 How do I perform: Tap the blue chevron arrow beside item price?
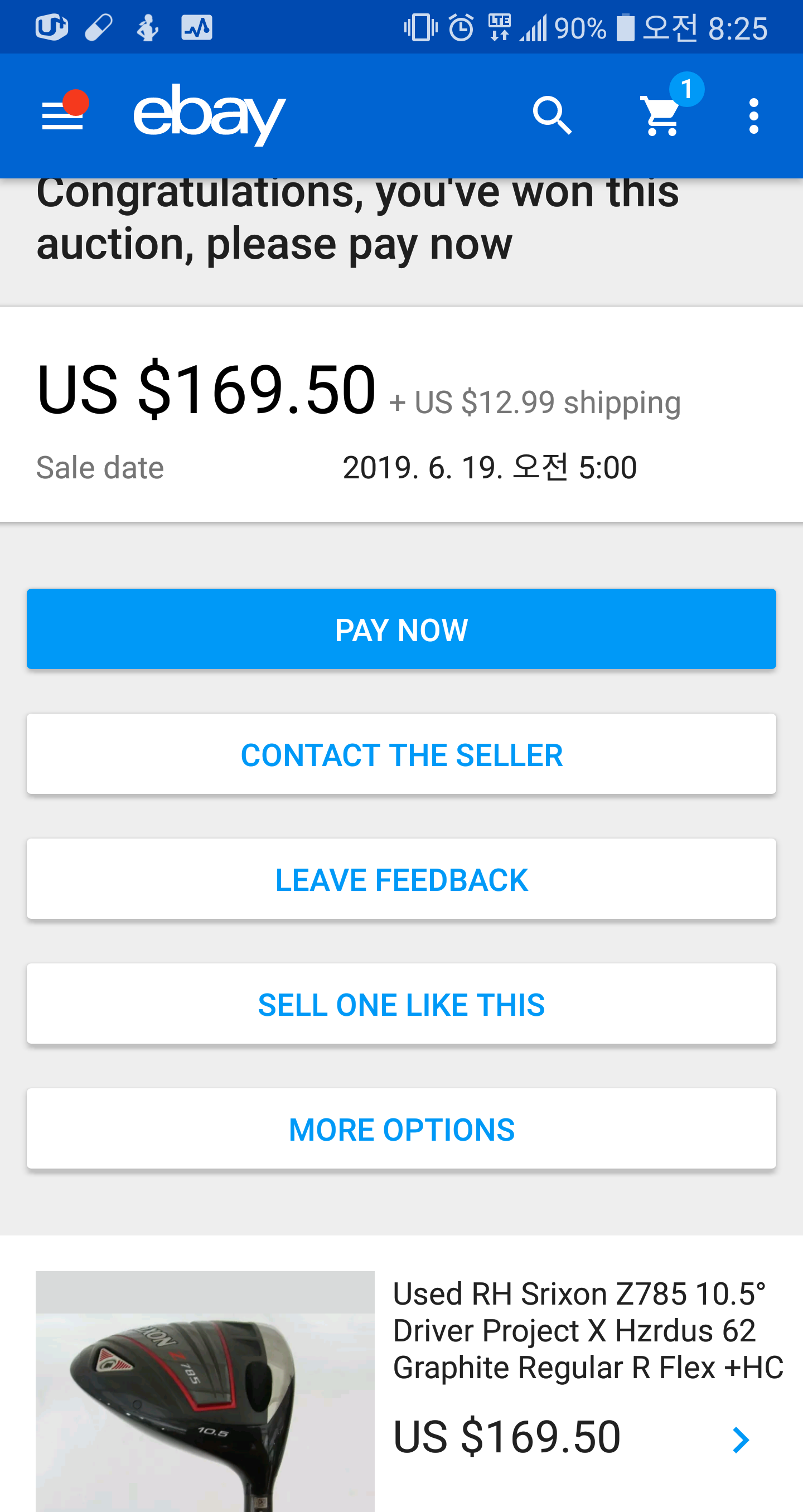pos(741,1440)
